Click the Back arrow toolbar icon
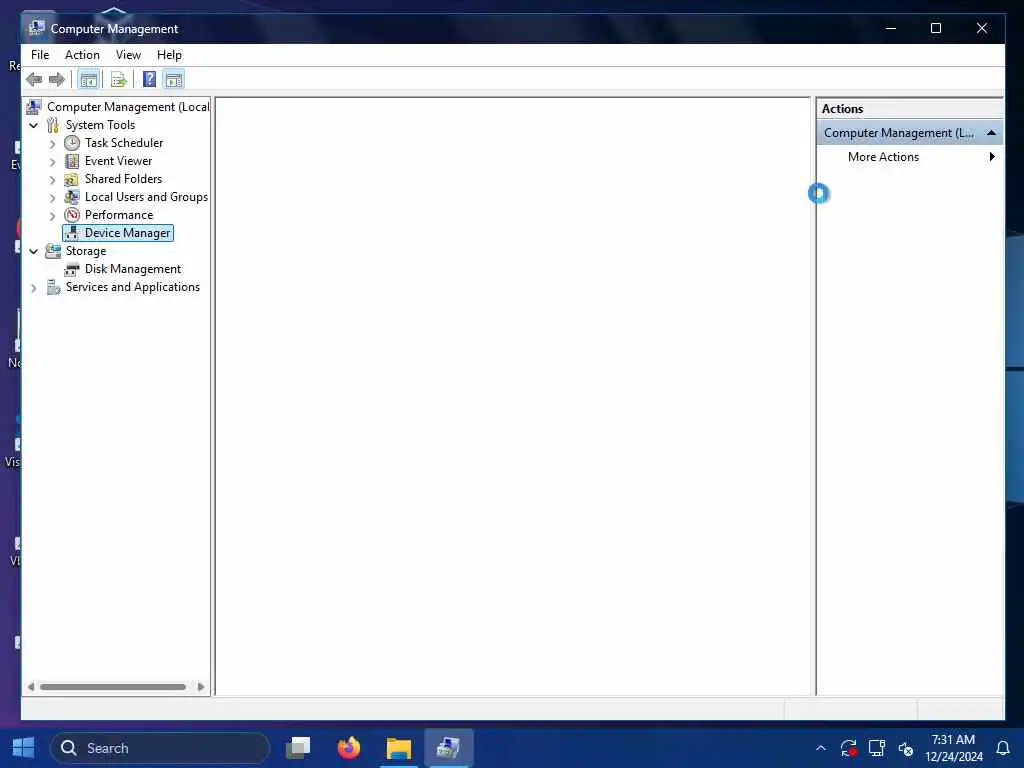Screen dimensions: 1024x768 pyautogui.click(x=34, y=80)
